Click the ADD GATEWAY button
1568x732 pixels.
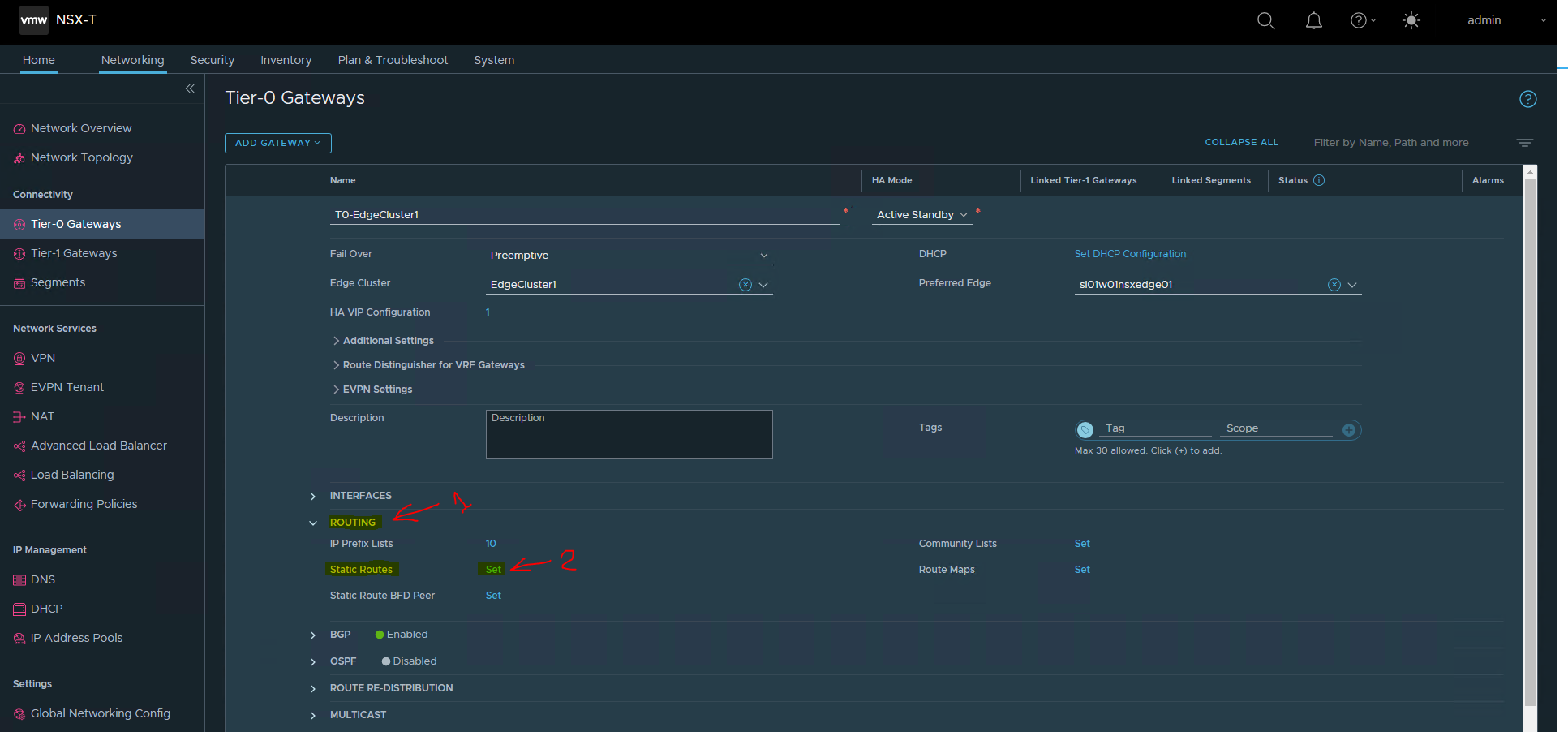pyautogui.click(x=278, y=143)
